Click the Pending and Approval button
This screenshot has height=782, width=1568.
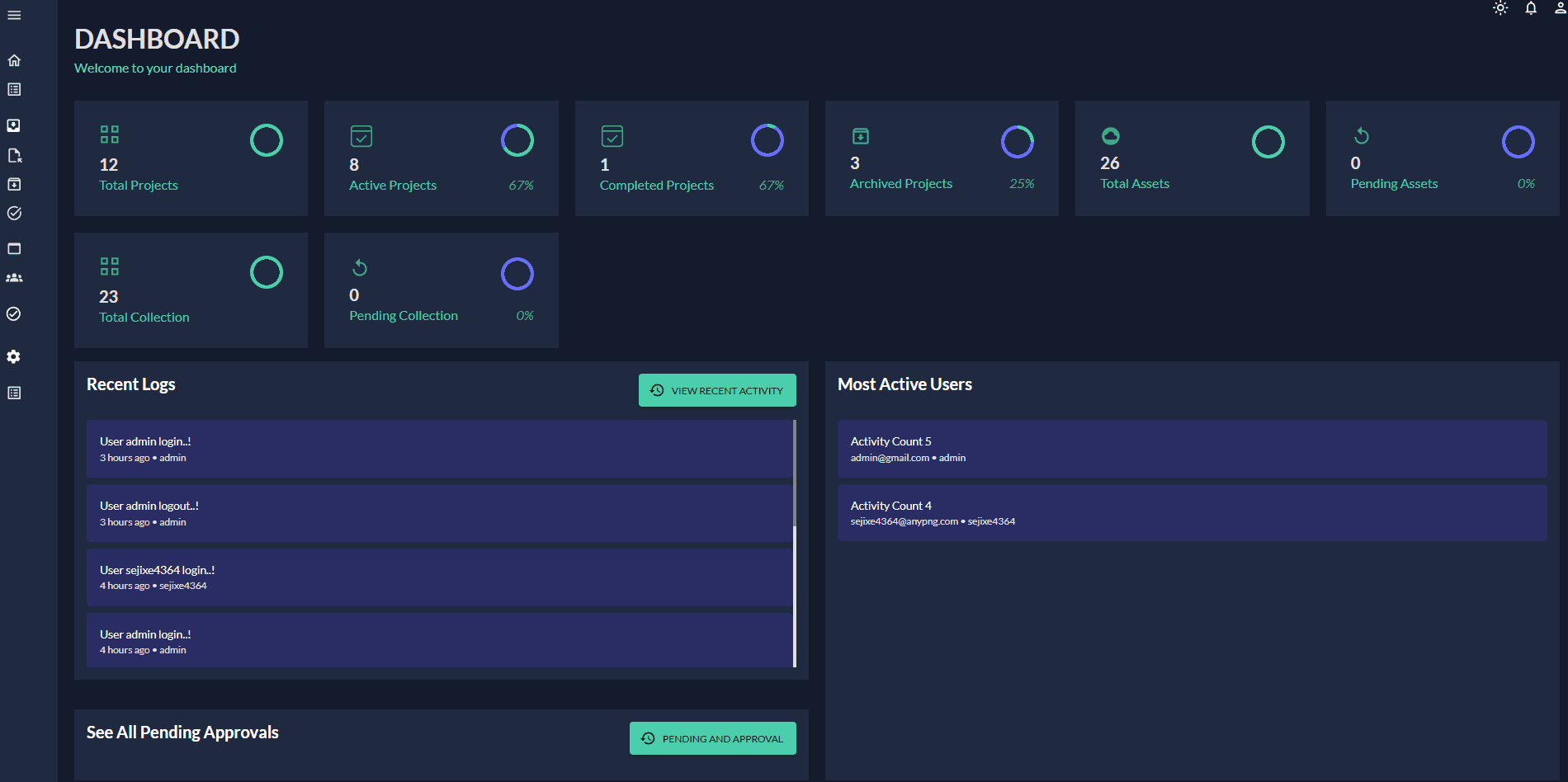[713, 738]
